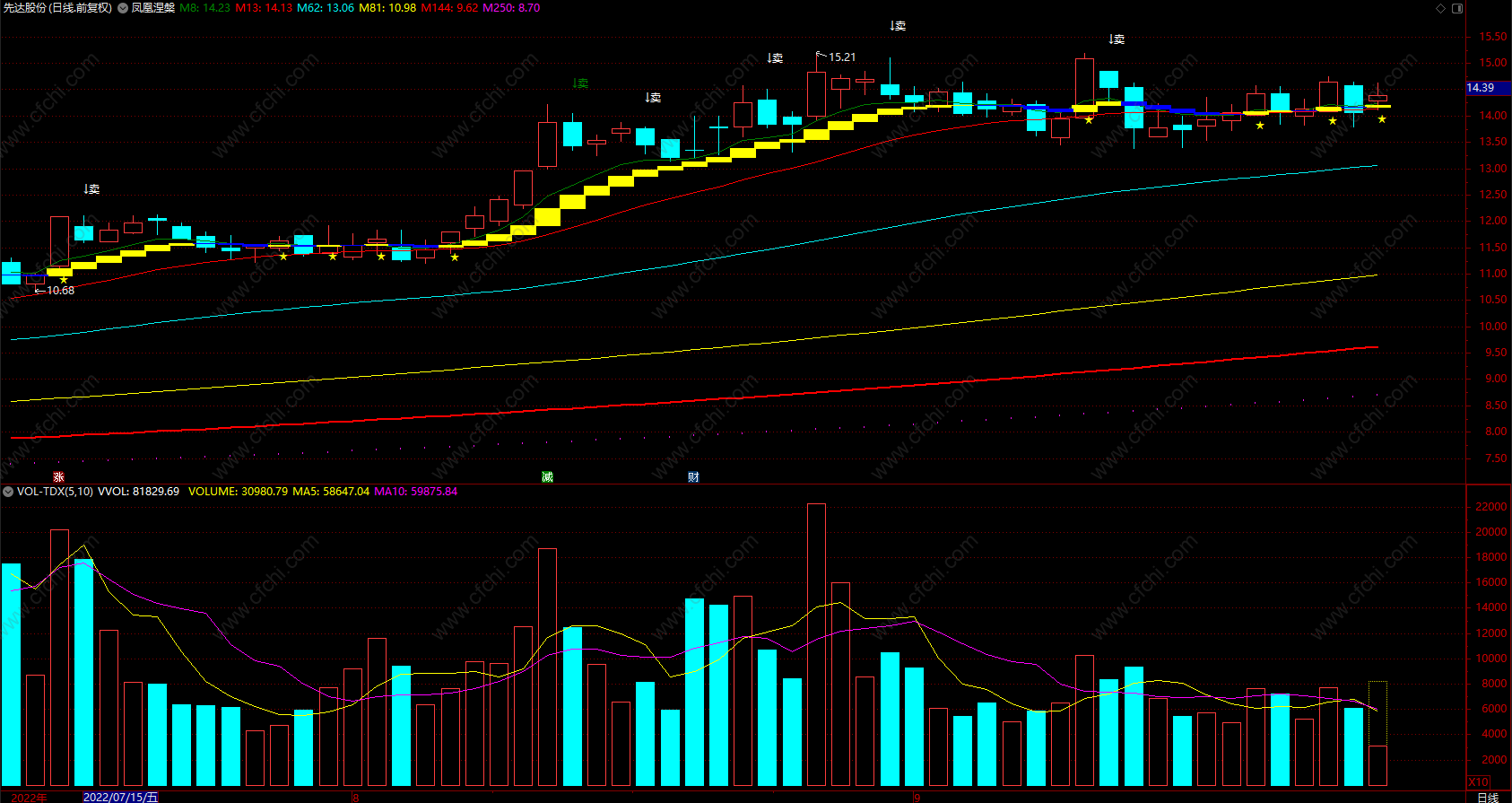
Task: Expand the VOL-TDX indicator dropdown arrow
Action: [8, 492]
